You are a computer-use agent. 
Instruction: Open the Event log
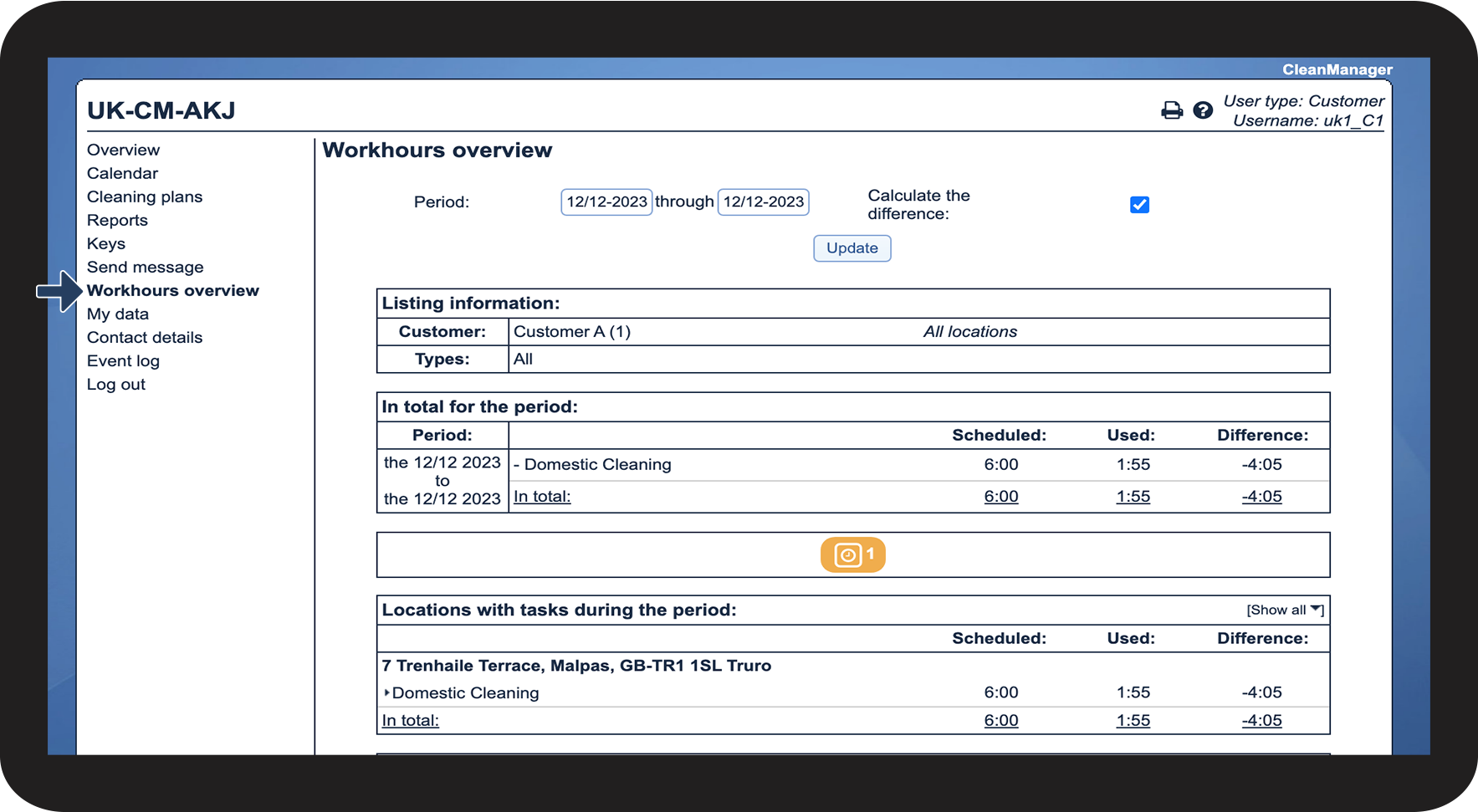123,360
